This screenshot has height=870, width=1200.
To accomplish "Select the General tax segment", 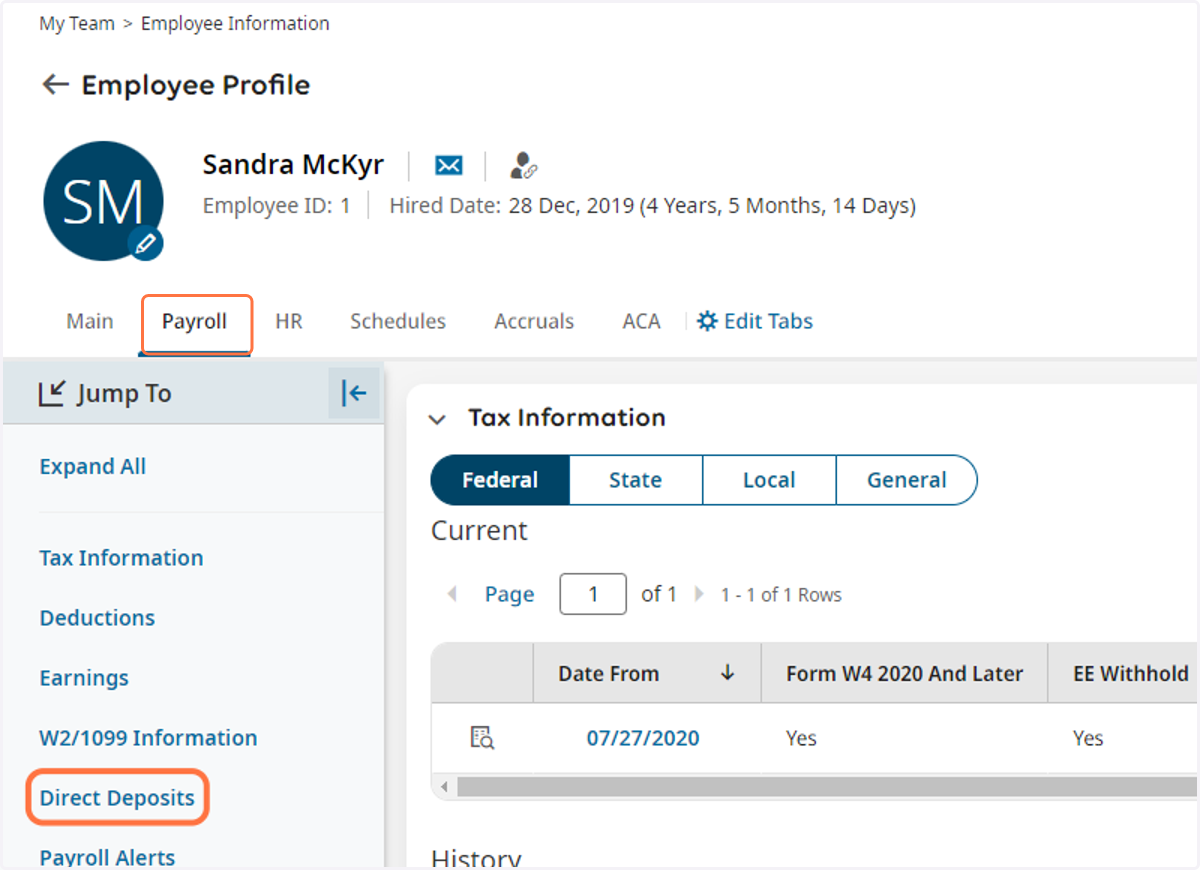I will [x=906, y=480].
